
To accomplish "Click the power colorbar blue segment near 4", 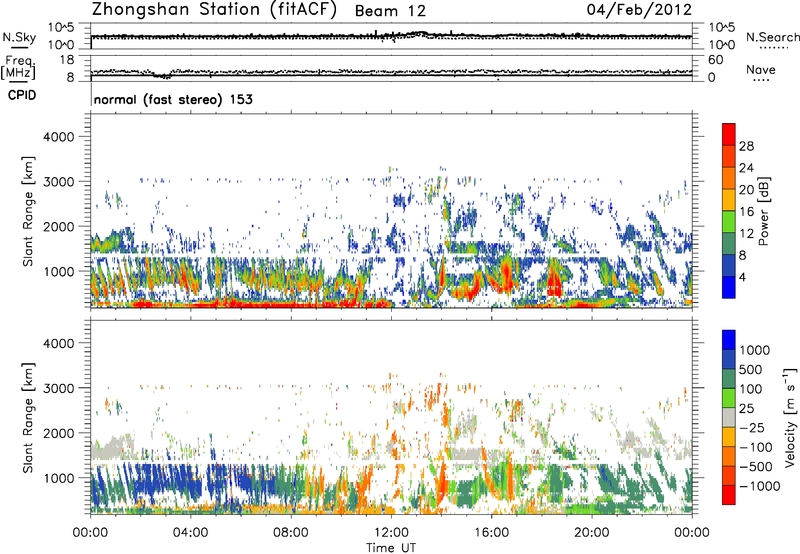I will (x=729, y=288).
